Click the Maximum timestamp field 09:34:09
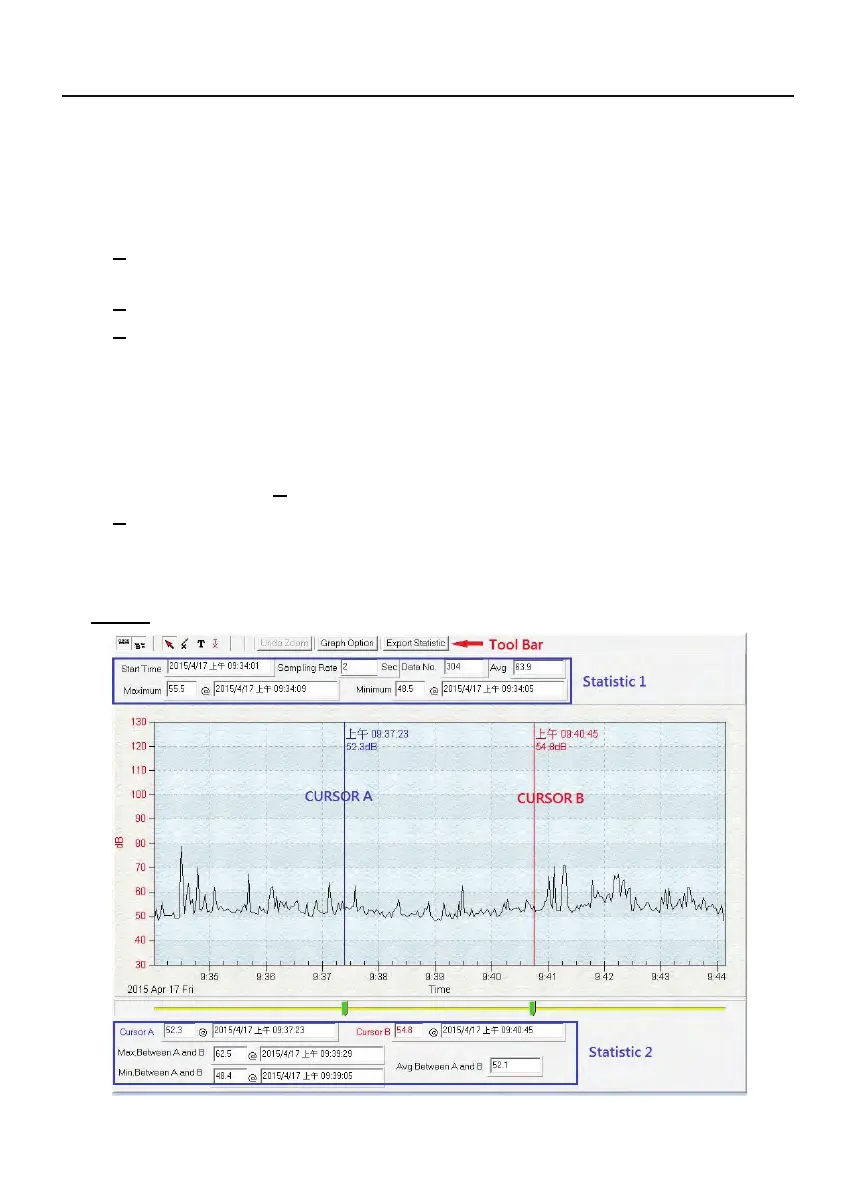This screenshot has width=851, height=1190. tap(276, 690)
